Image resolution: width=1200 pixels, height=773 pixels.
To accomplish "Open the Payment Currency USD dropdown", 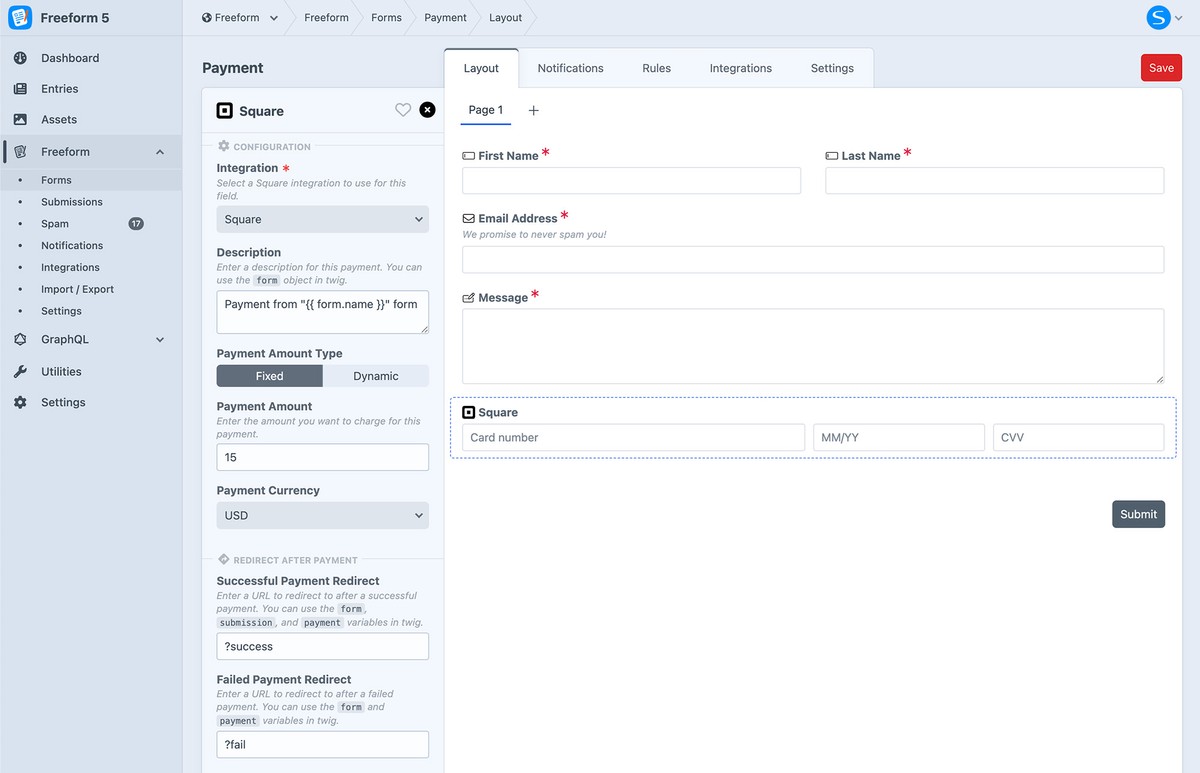I will click(322, 515).
